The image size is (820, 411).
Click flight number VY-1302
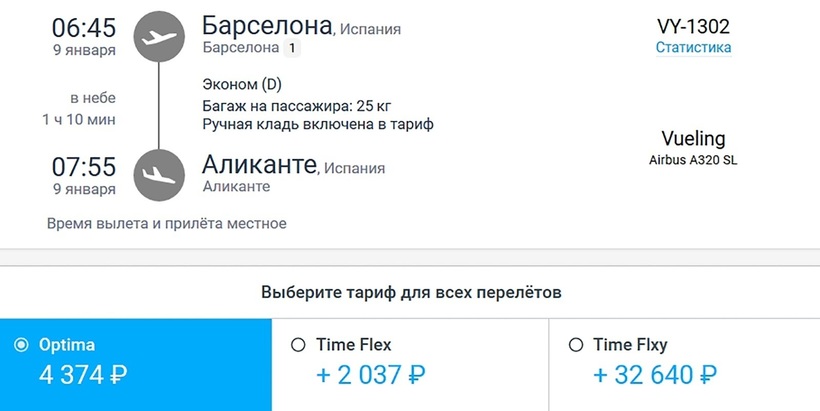pyautogui.click(x=693, y=27)
